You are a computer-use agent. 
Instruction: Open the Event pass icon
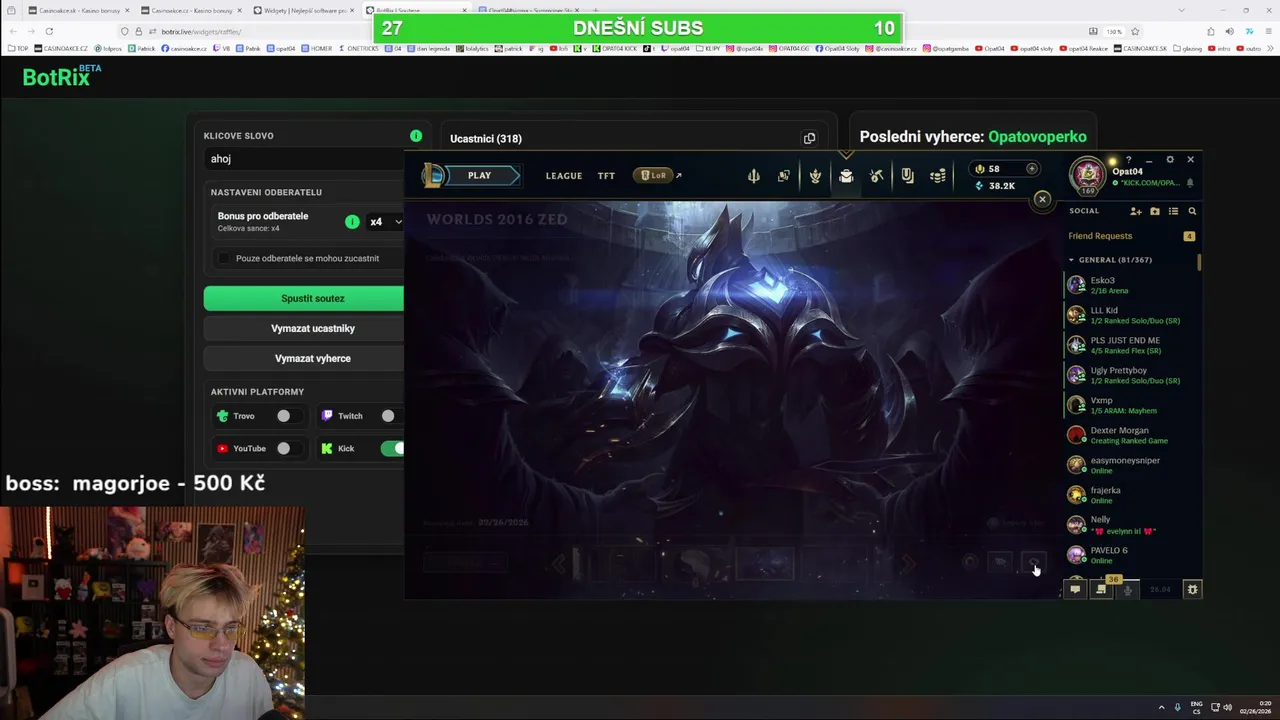click(x=907, y=176)
